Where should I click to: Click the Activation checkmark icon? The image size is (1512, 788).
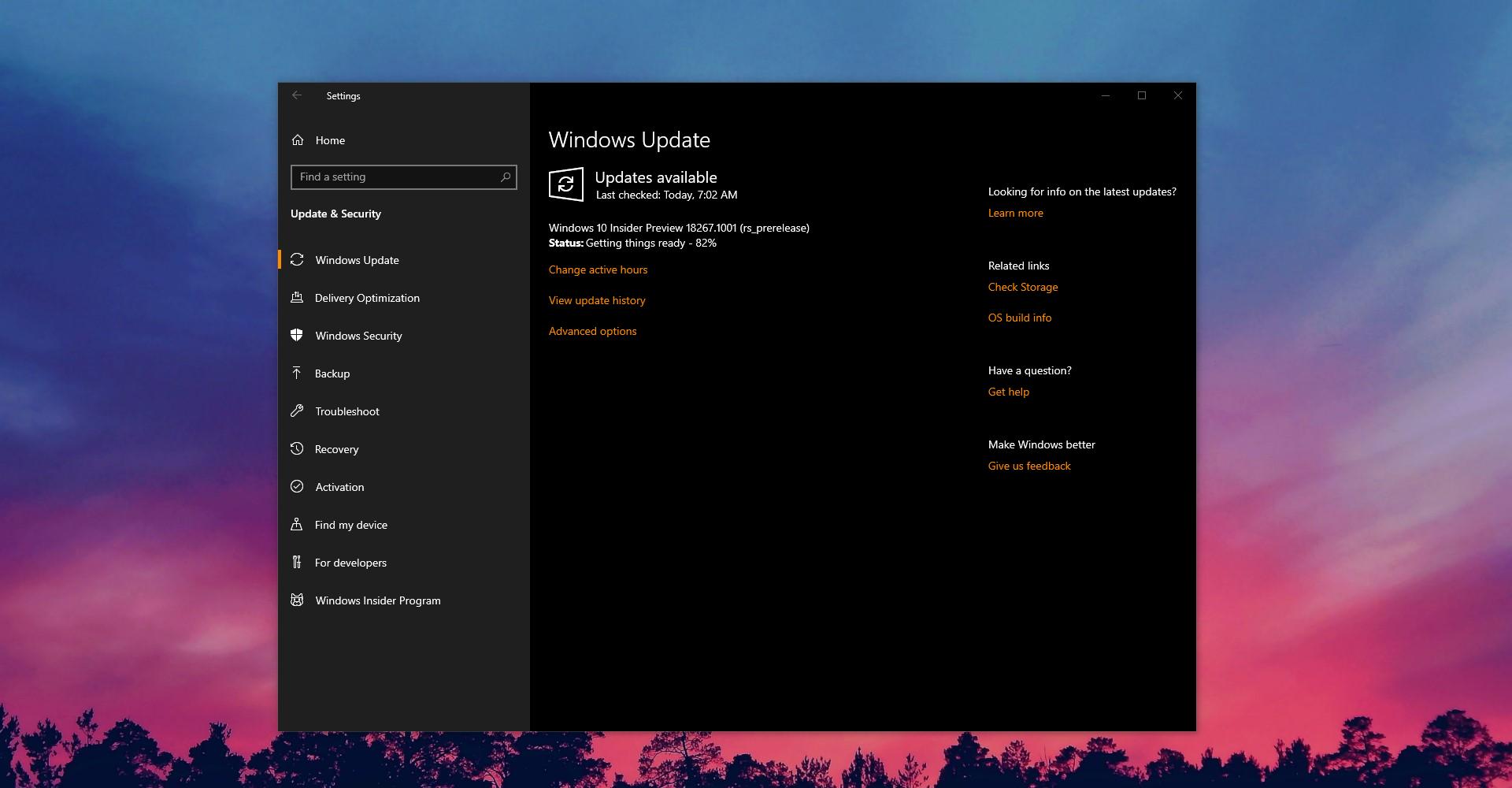[x=297, y=487]
